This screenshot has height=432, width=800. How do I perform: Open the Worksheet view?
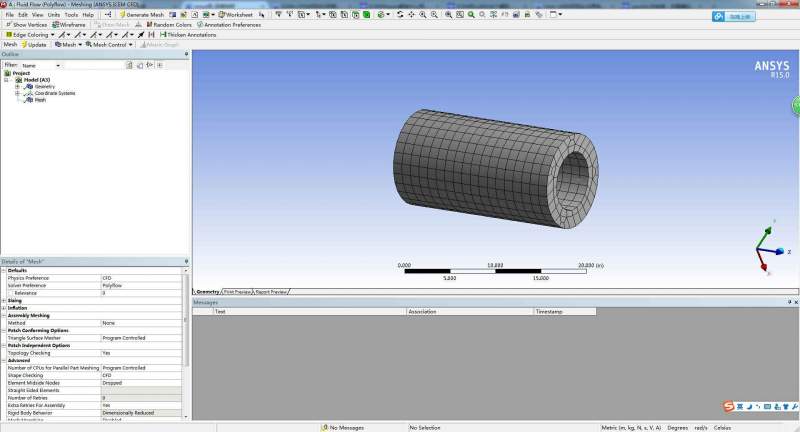[x=236, y=15]
